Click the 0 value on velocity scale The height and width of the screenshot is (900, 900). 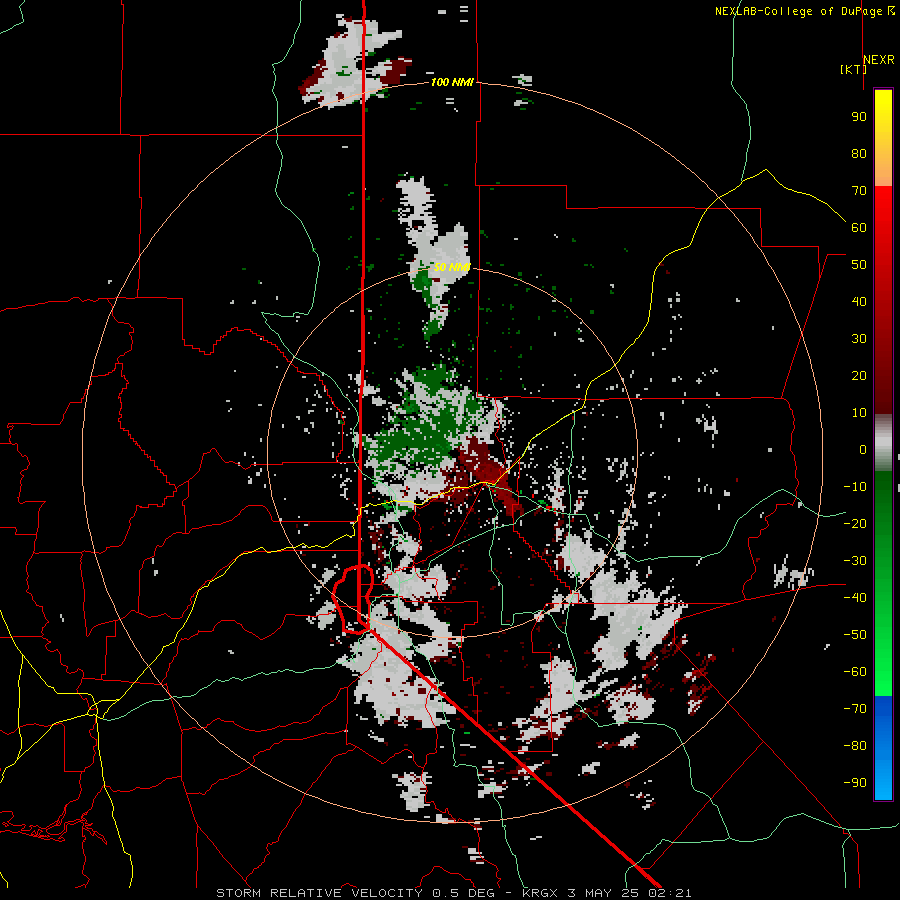pos(863,449)
